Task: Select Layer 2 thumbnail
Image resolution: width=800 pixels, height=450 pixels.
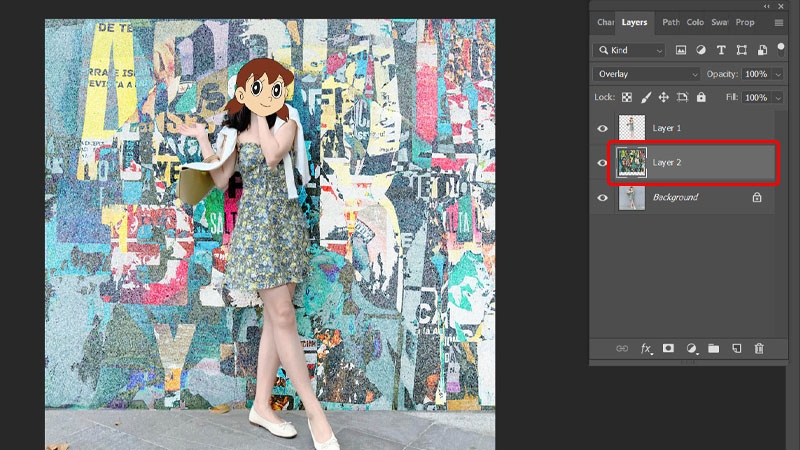Action: point(632,162)
